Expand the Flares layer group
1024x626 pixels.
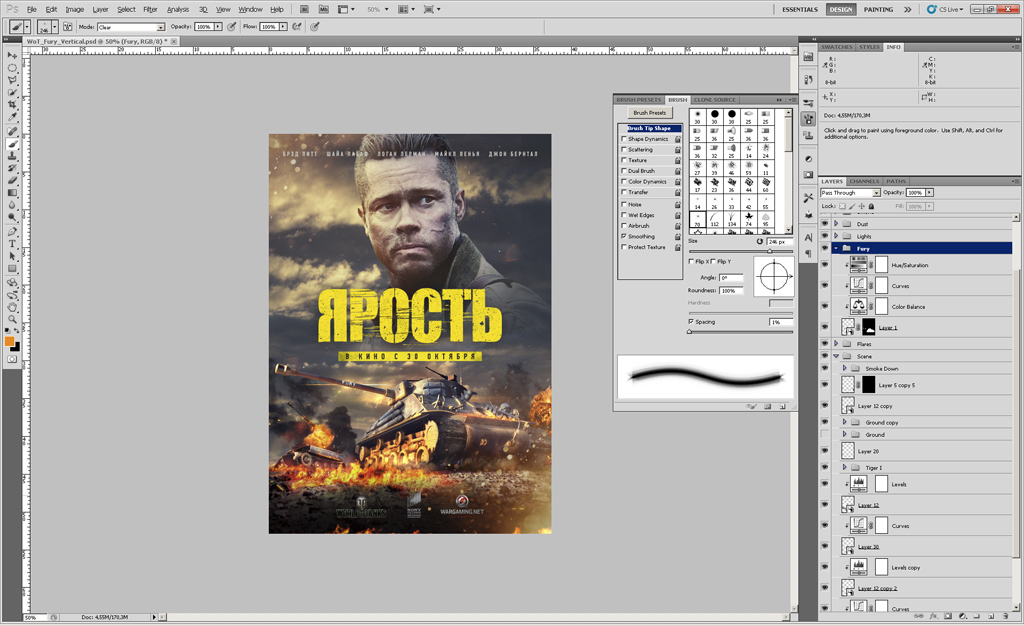click(836, 344)
